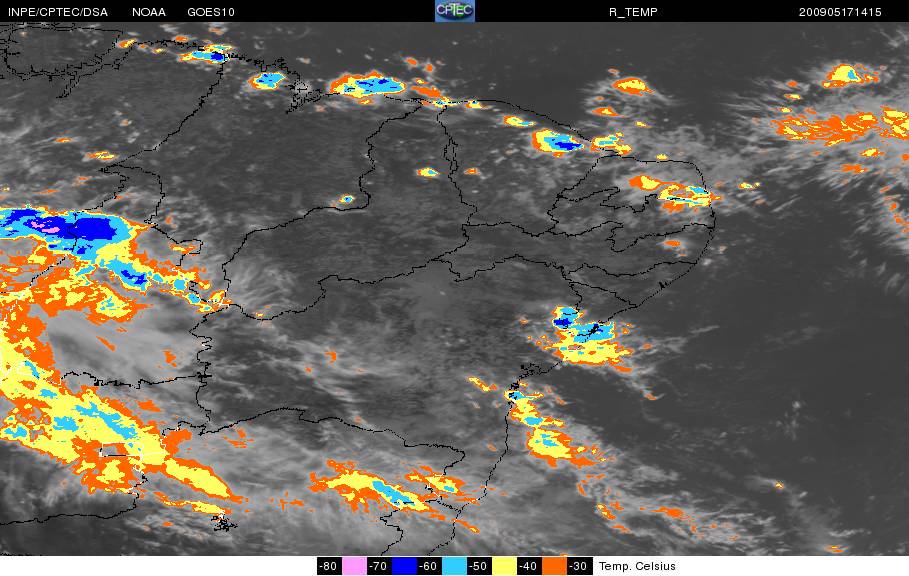This screenshot has height=576, width=909.
Task: Click the Temp. Celsius legend caption
Action: pyautogui.click(x=637, y=566)
